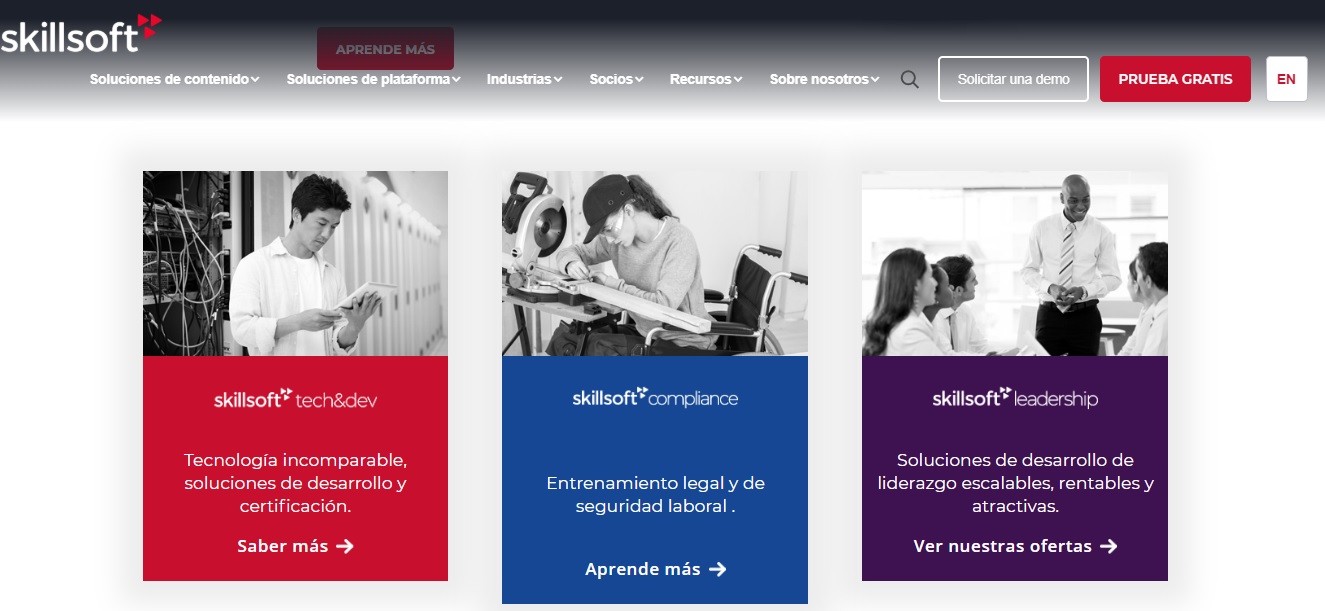Viewport: 1325px width, 611px height.
Task: Click arrow beside blue card's Aprende más
Action: 717,569
